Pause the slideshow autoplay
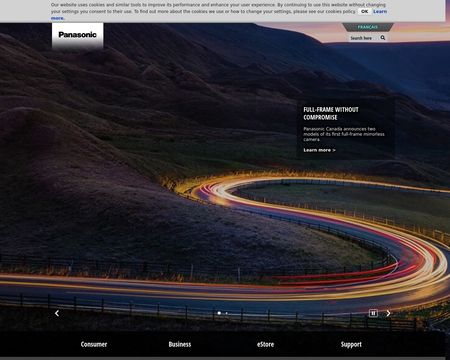450x360 pixels. pos(373,313)
